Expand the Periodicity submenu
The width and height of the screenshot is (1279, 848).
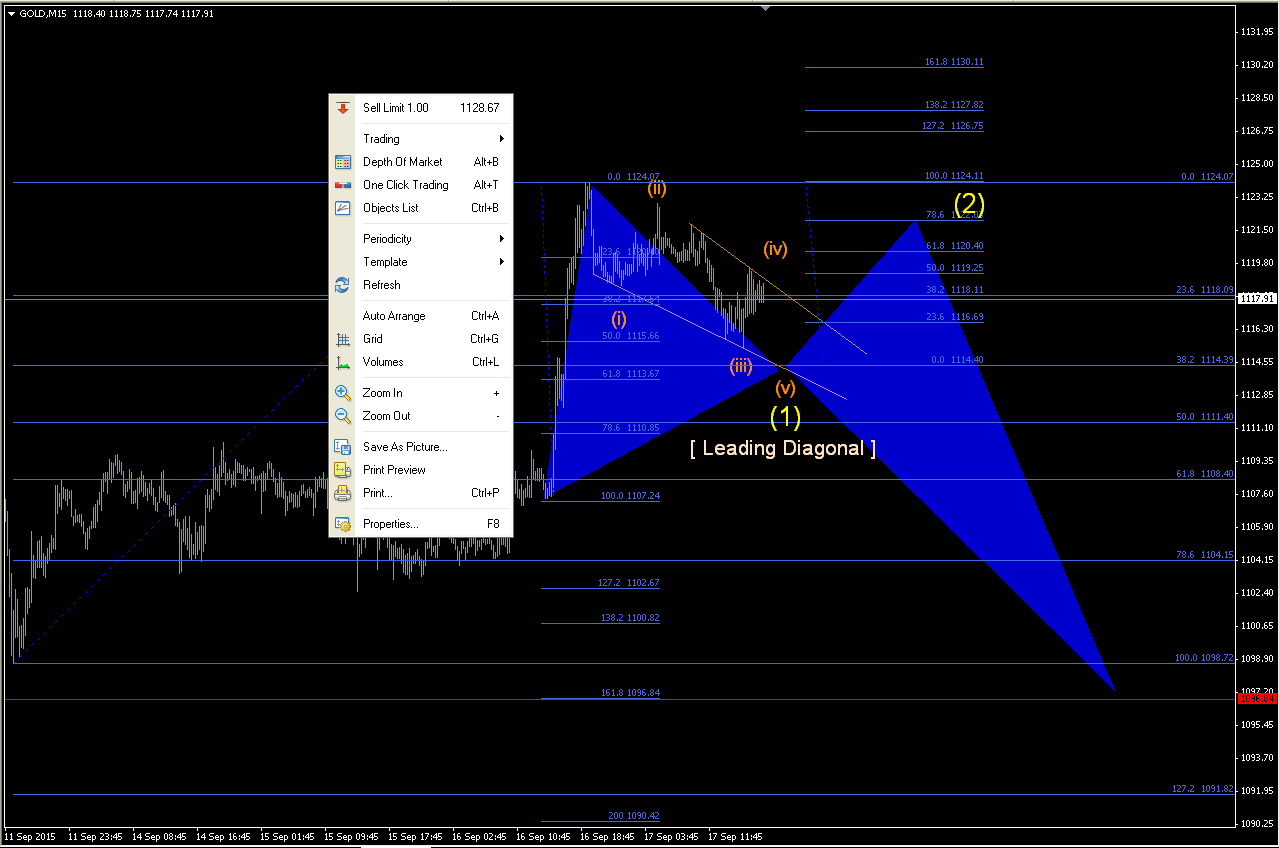[420, 239]
